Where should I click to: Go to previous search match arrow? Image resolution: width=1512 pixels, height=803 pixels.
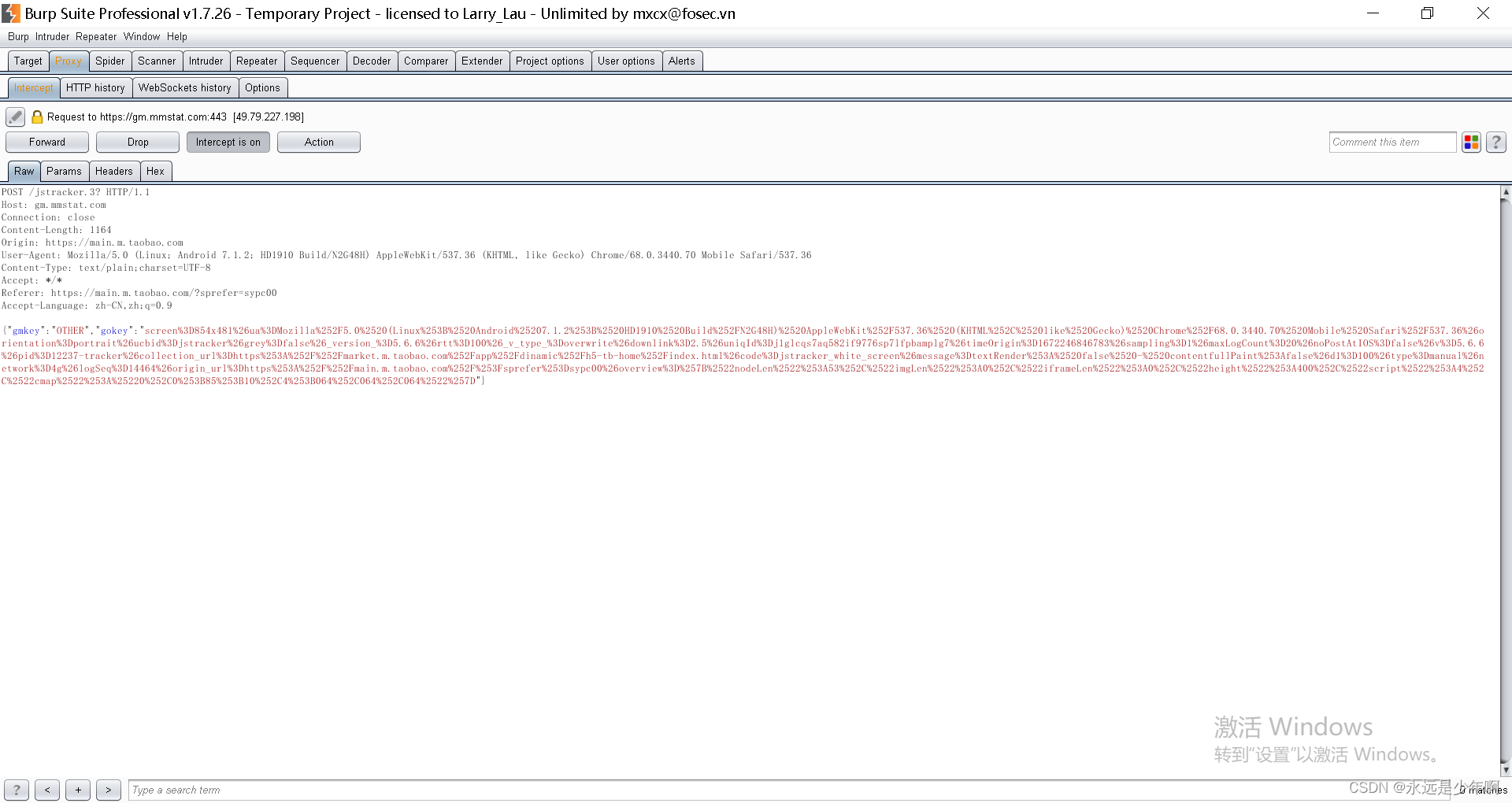tap(47, 790)
